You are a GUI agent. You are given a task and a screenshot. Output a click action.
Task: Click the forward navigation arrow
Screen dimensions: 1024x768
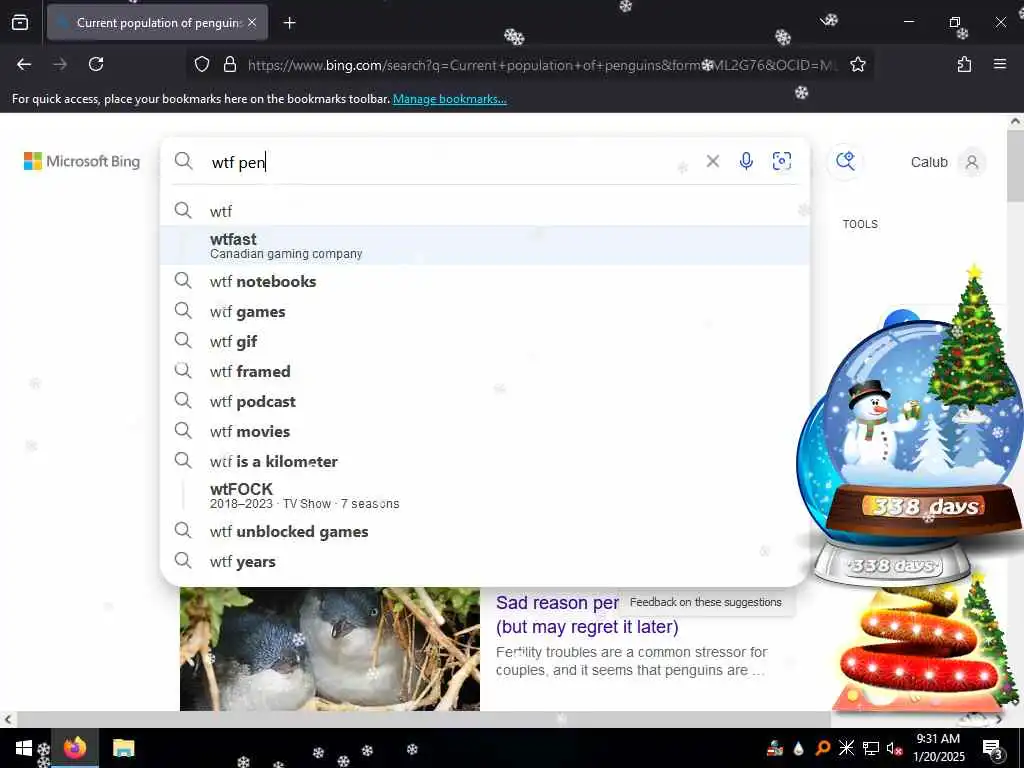click(x=60, y=64)
